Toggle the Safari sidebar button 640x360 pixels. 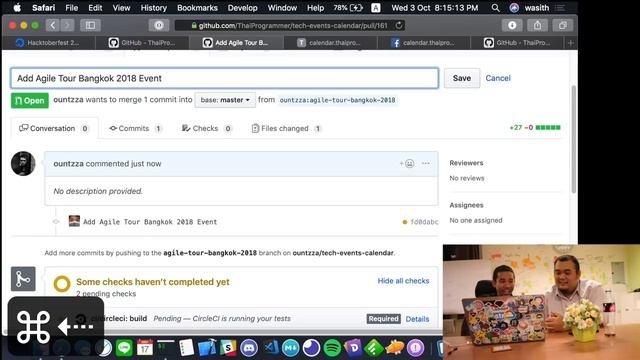[x=90, y=25]
